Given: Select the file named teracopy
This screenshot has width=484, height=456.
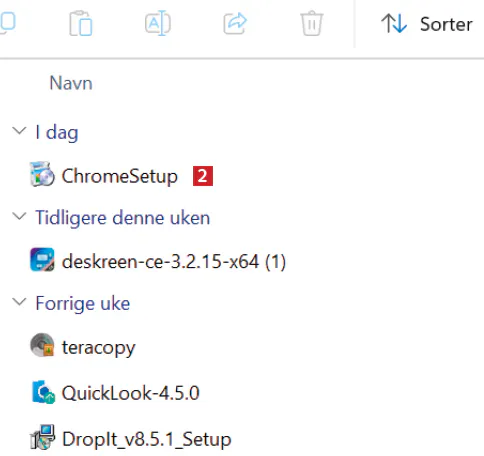Looking at the screenshot, I should click(x=99, y=348).
